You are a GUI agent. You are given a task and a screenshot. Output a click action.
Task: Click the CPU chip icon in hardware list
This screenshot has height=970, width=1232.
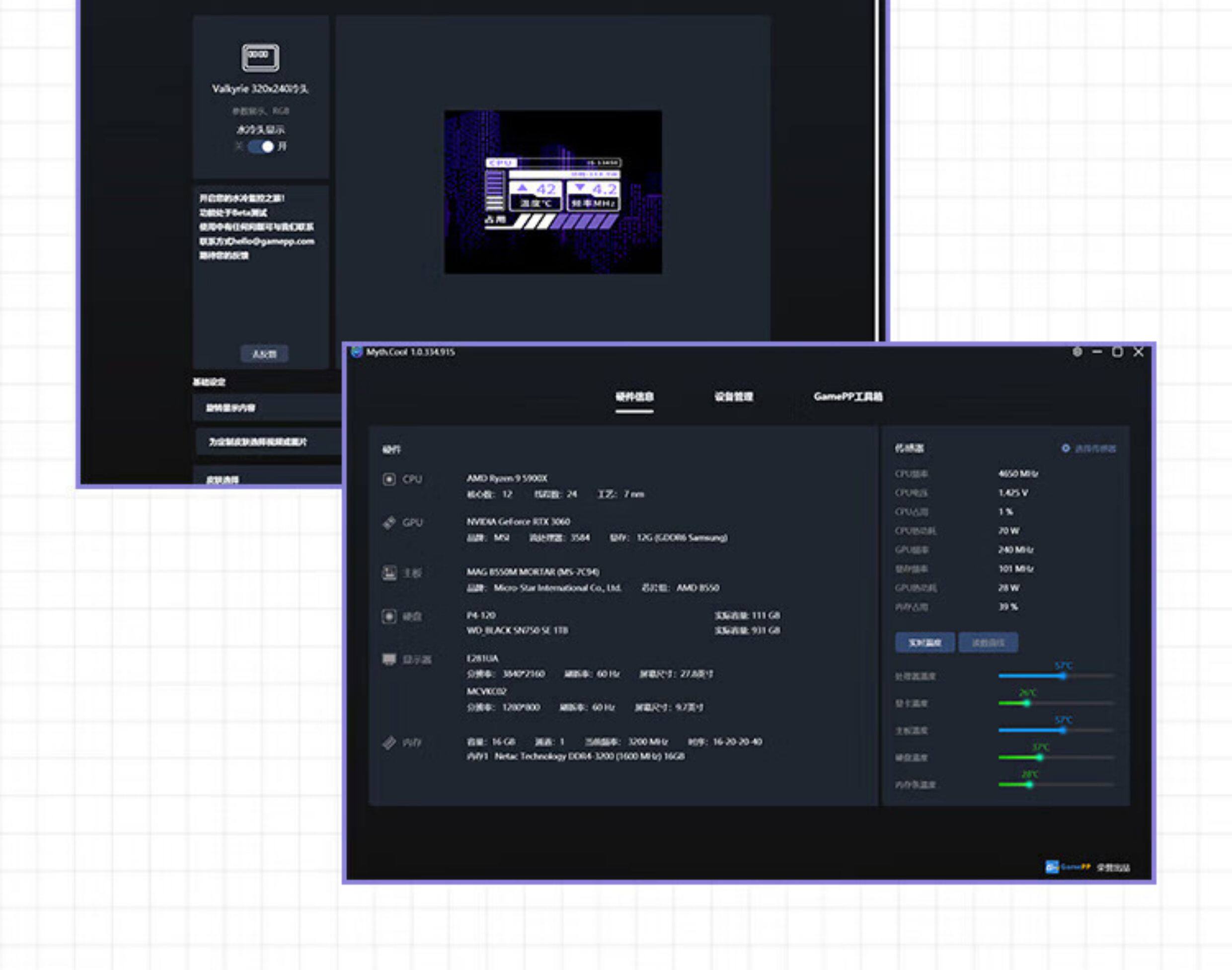(x=389, y=480)
